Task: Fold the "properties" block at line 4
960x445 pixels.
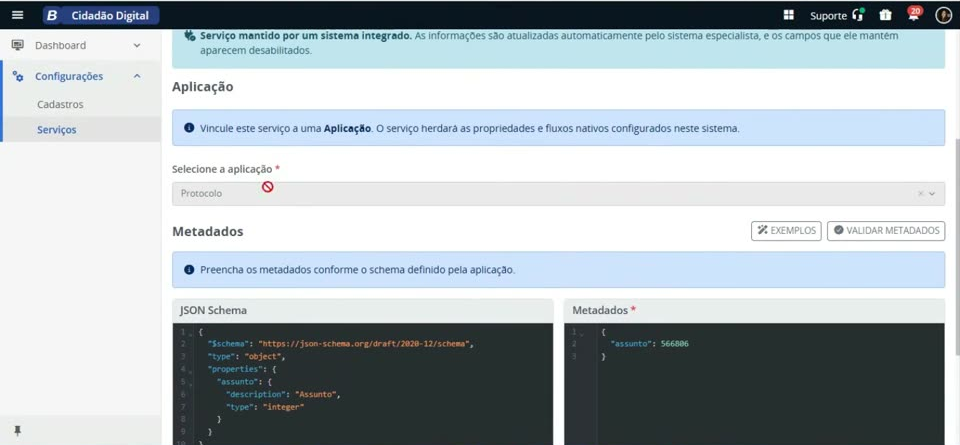Action: click(x=191, y=371)
